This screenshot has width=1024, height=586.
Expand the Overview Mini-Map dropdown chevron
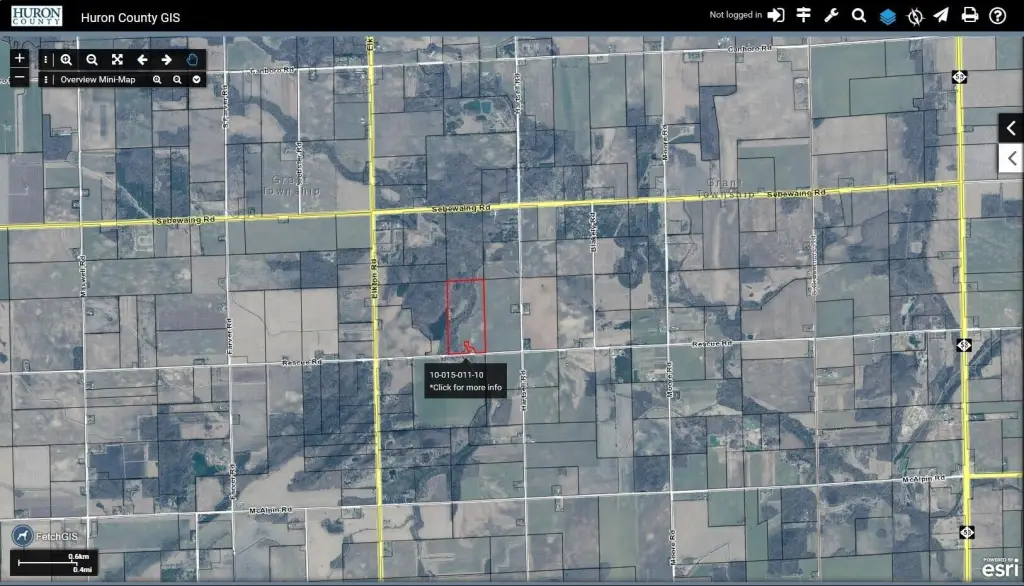pos(197,80)
